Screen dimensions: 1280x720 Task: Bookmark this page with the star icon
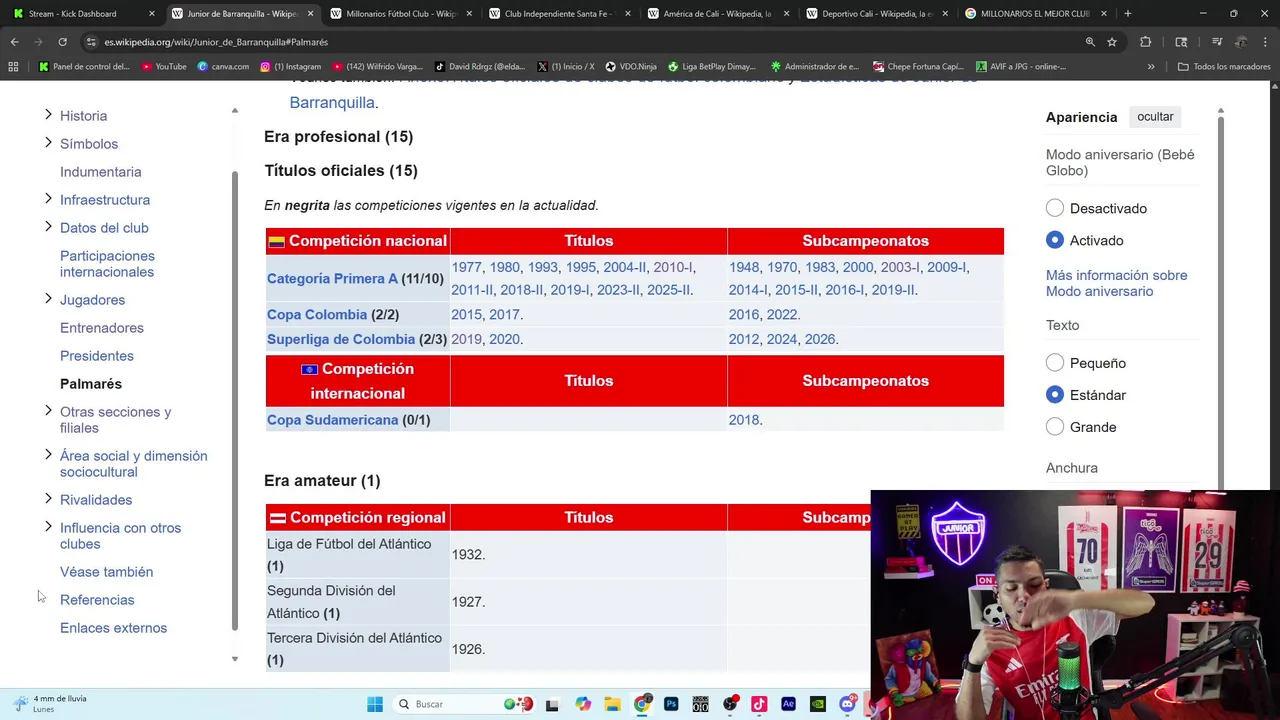[1112, 42]
